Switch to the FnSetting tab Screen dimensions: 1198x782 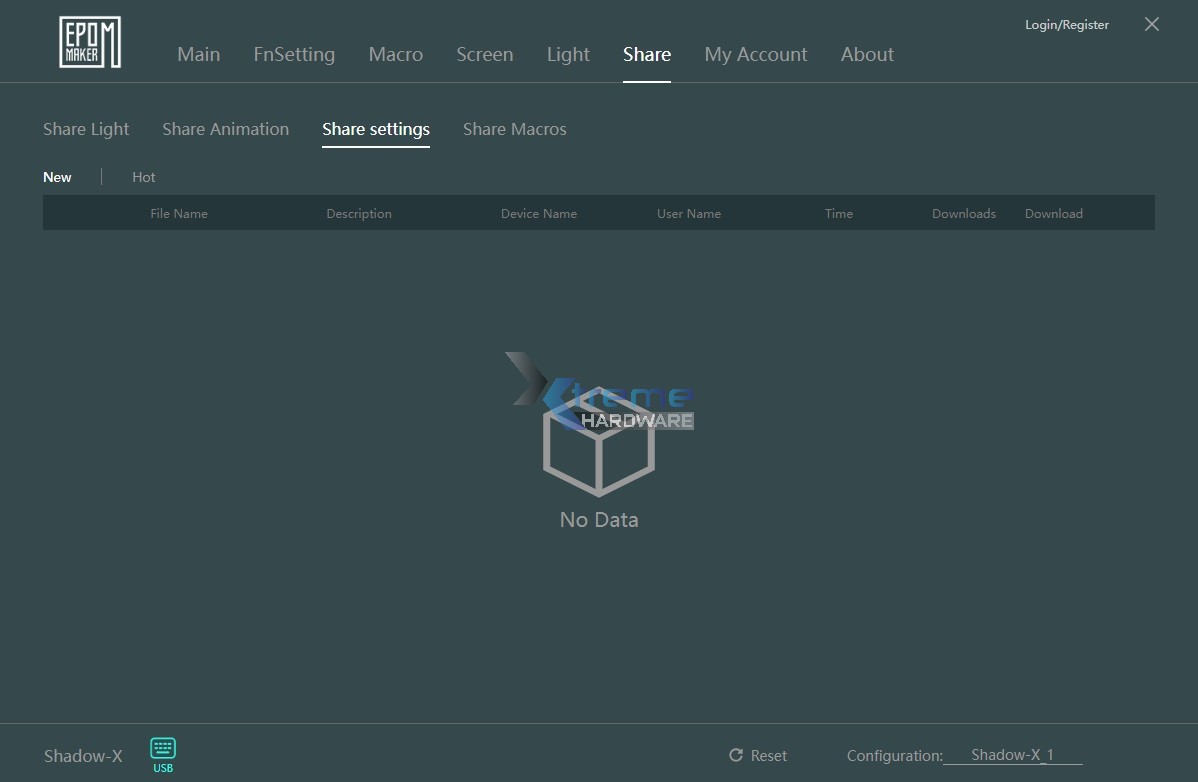(294, 55)
